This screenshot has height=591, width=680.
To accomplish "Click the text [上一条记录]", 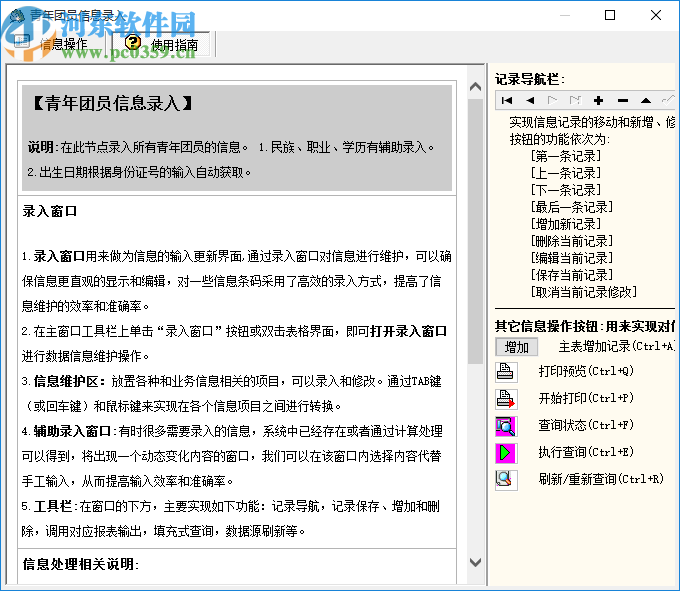I will [x=566, y=173].
